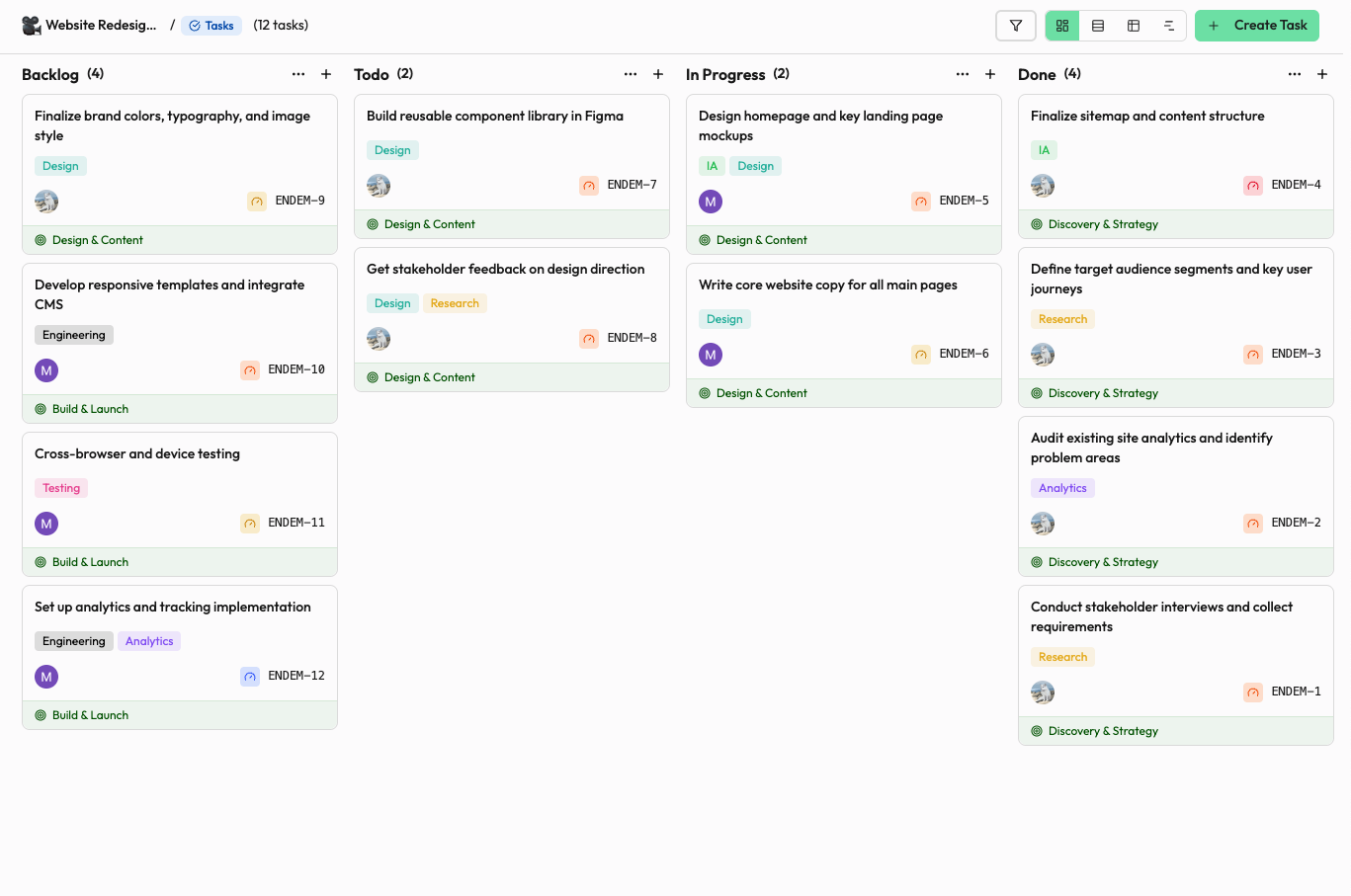Open the Website Redesign project breadcrumb
The height and width of the screenshot is (896, 1351).
pos(89,26)
